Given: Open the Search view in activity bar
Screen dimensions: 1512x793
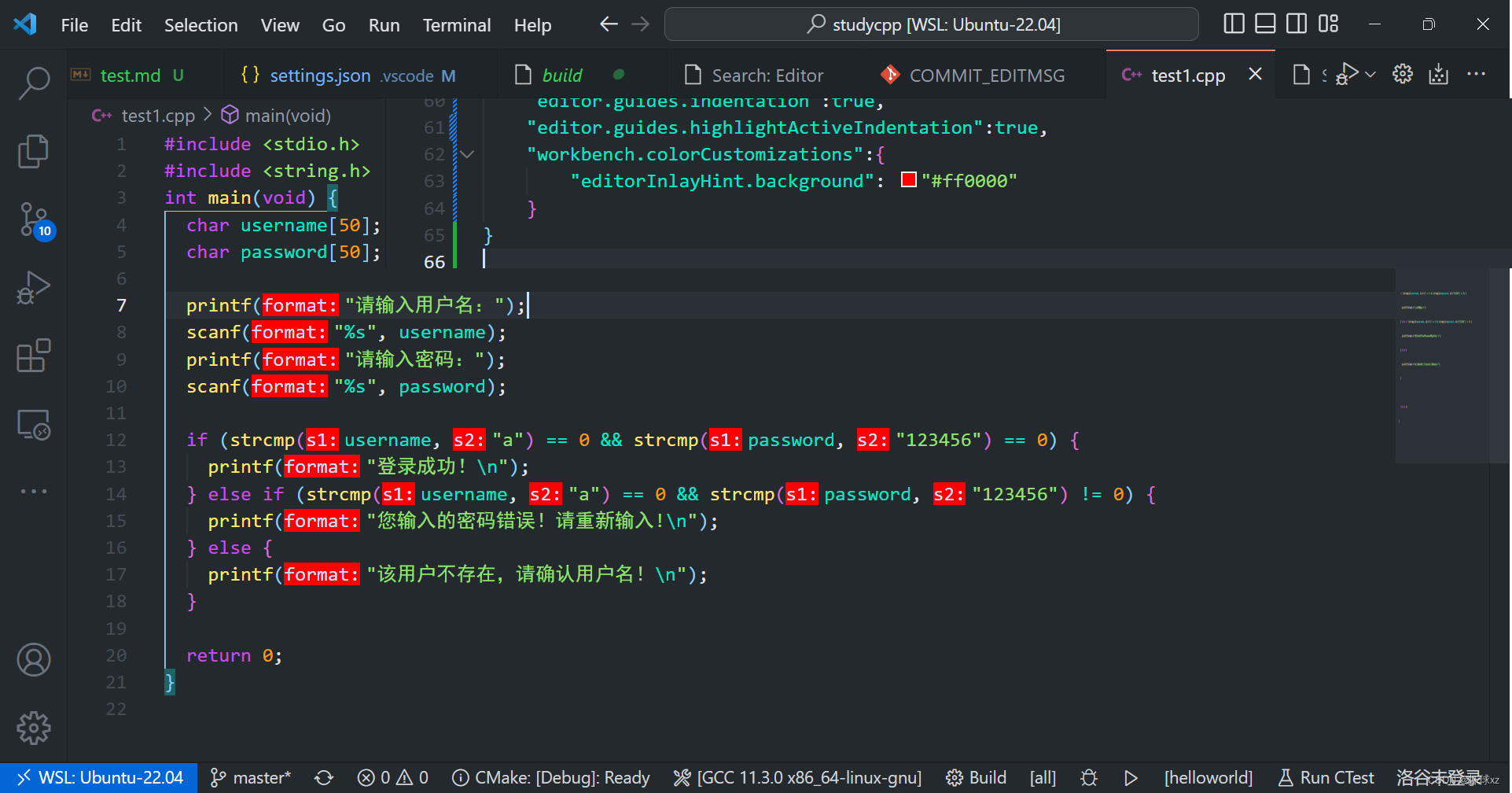Looking at the screenshot, I should pyautogui.click(x=34, y=82).
